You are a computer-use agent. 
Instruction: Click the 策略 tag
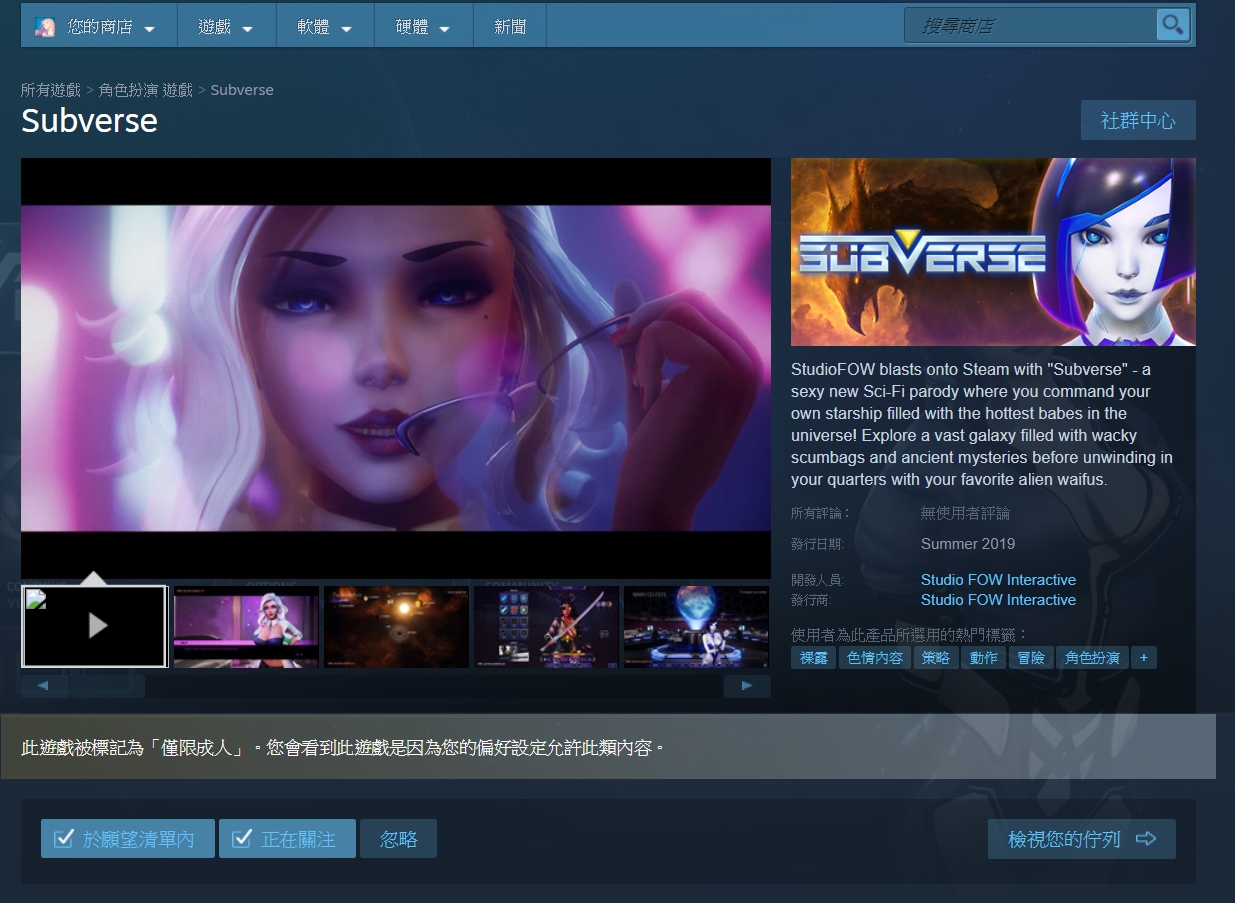coord(938,657)
